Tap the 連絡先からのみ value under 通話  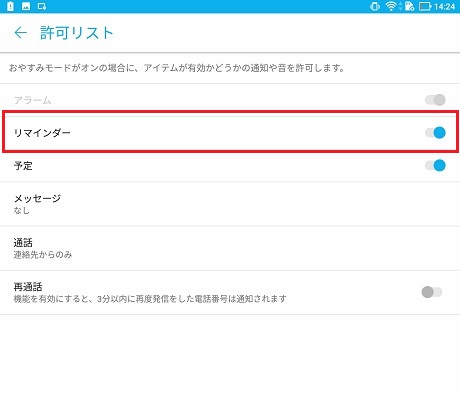point(43,255)
